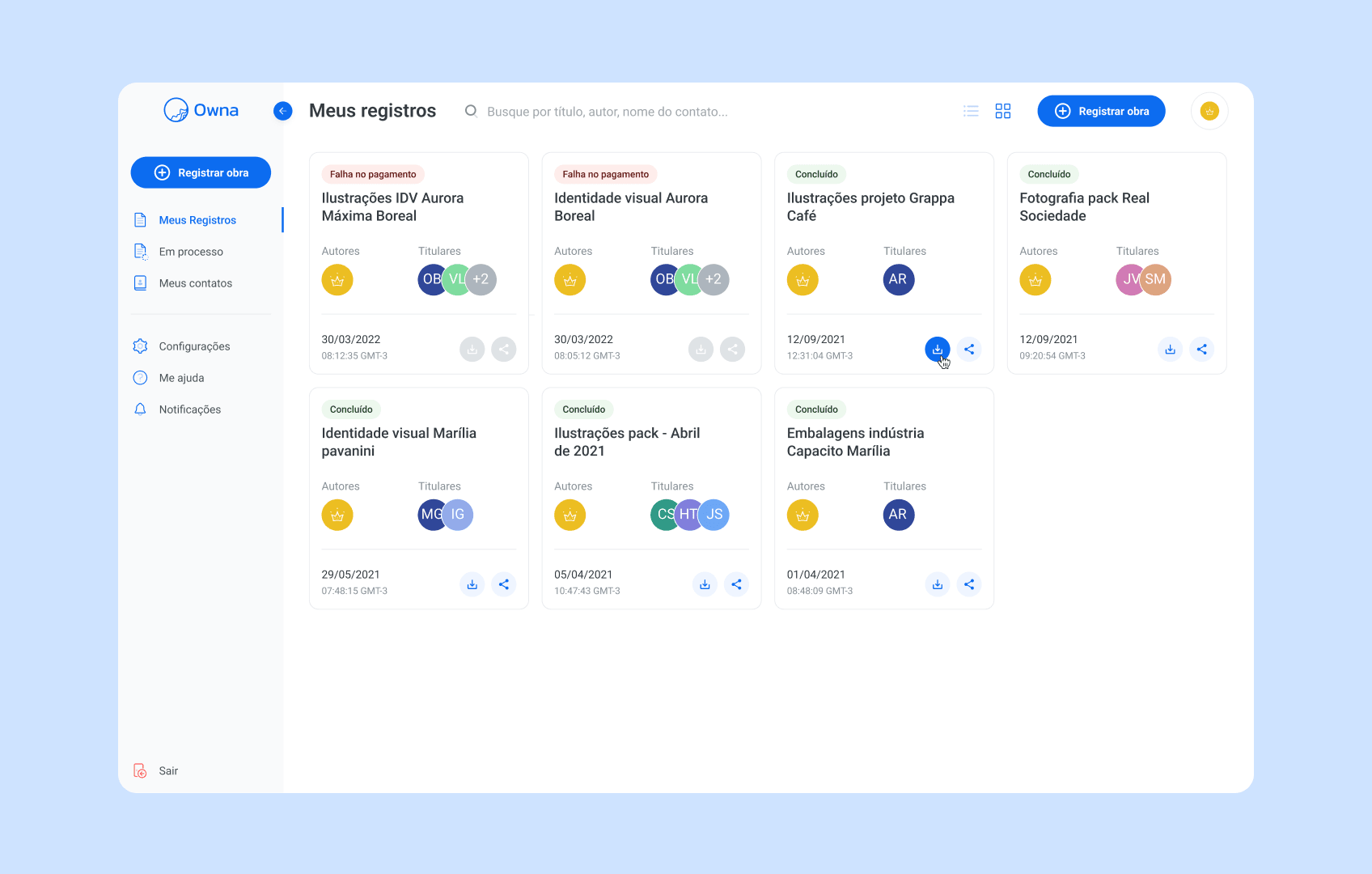Image resolution: width=1372 pixels, height=874 pixels.
Task: Click Concluído badge on Fotografia pack card
Action: [x=1049, y=174]
